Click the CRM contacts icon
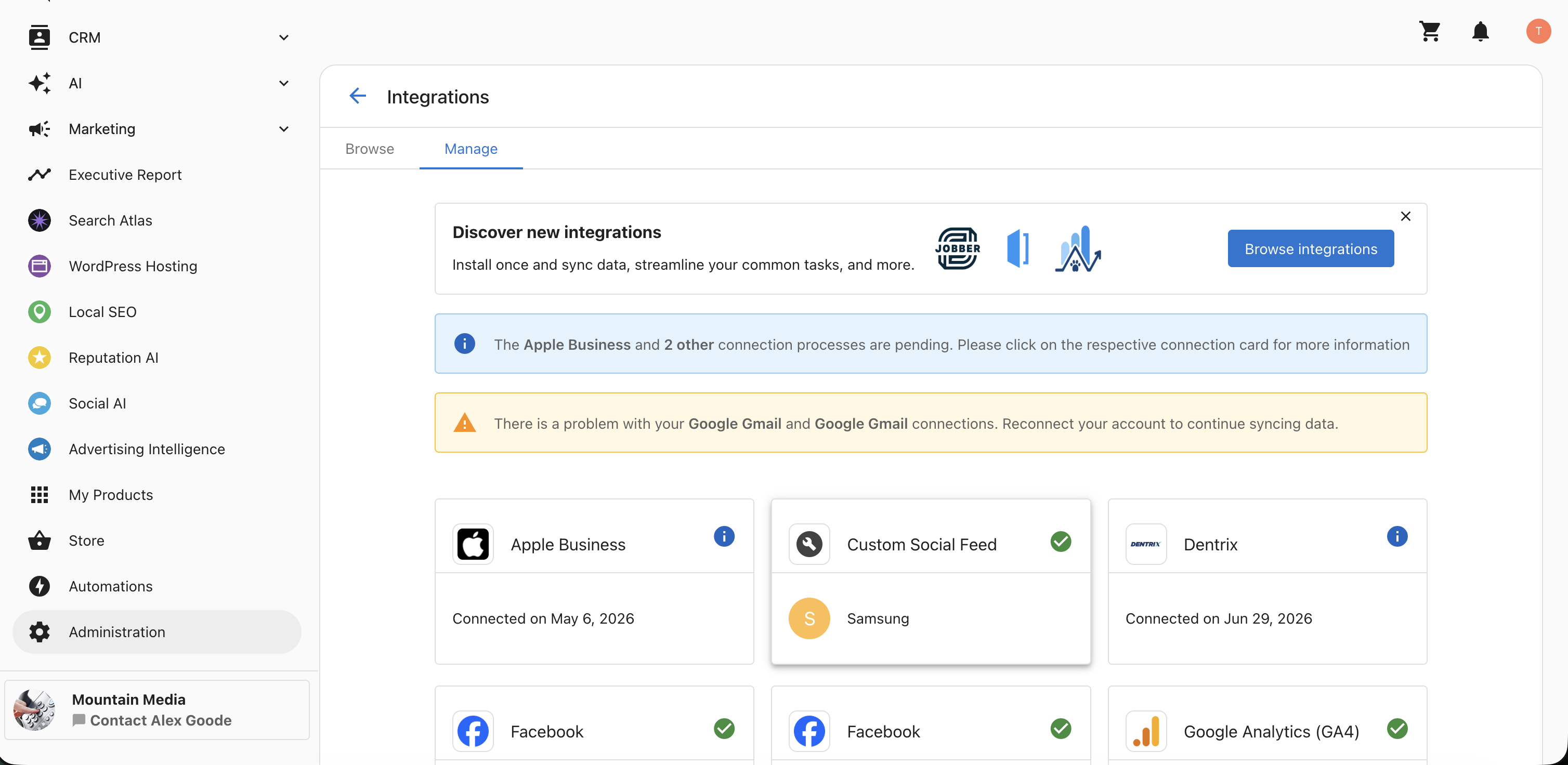The width and height of the screenshot is (1568, 765). click(x=40, y=38)
